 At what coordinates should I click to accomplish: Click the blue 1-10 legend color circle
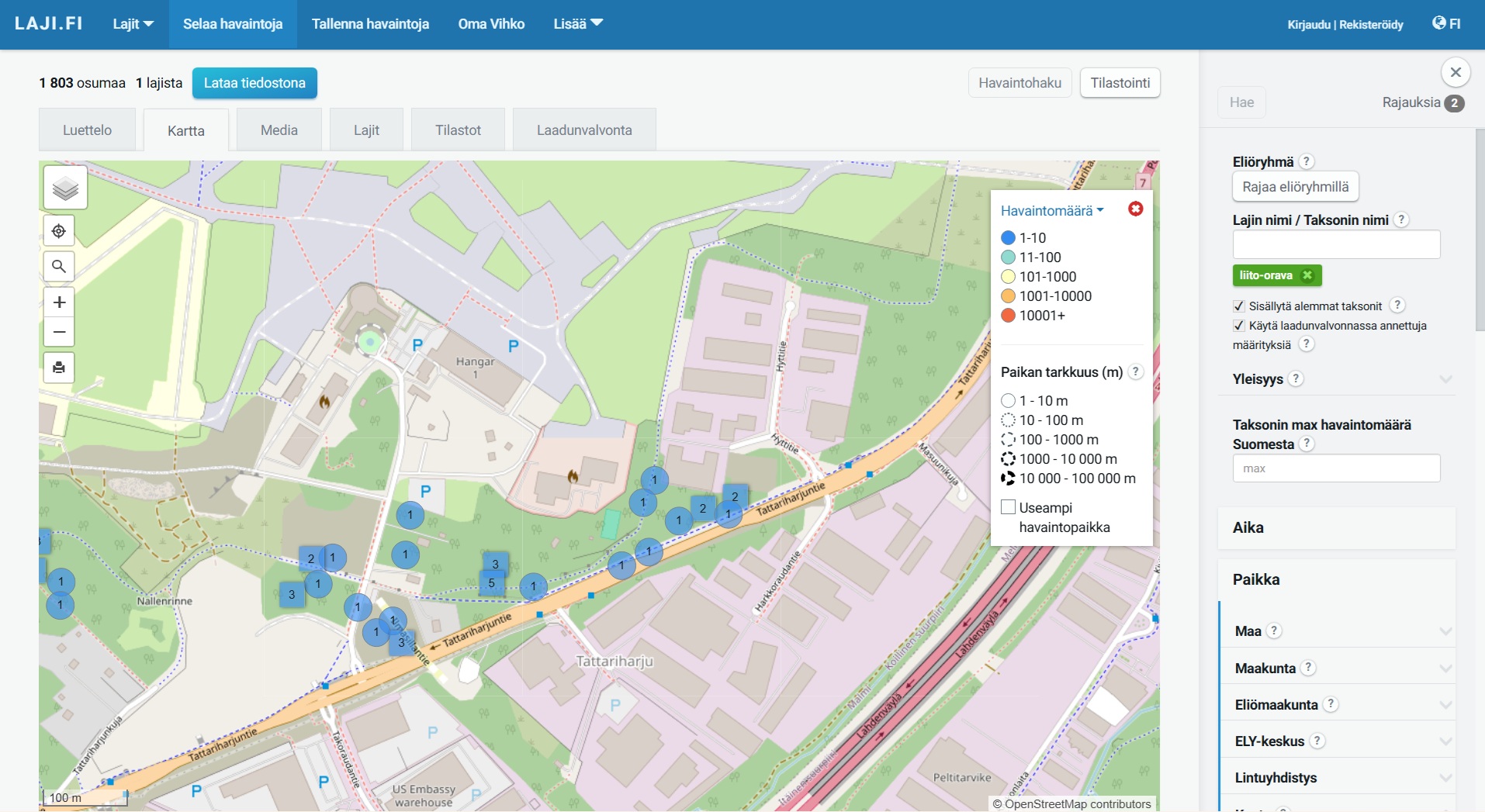tap(1008, 238)
